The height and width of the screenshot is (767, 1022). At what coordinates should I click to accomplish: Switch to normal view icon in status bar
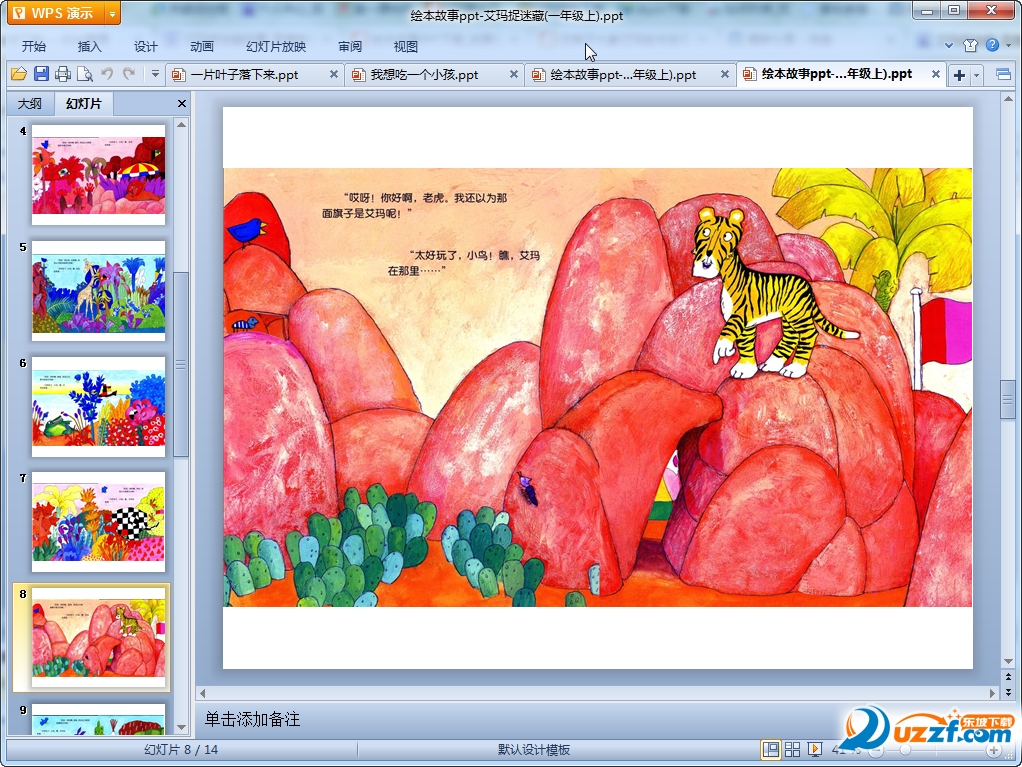(x=770, y=750)
